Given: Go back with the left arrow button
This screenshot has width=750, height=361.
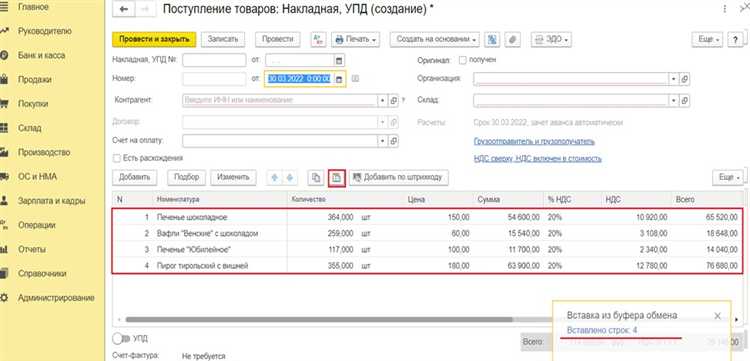Looking at the screenshot, I should (x=124, y=10).
